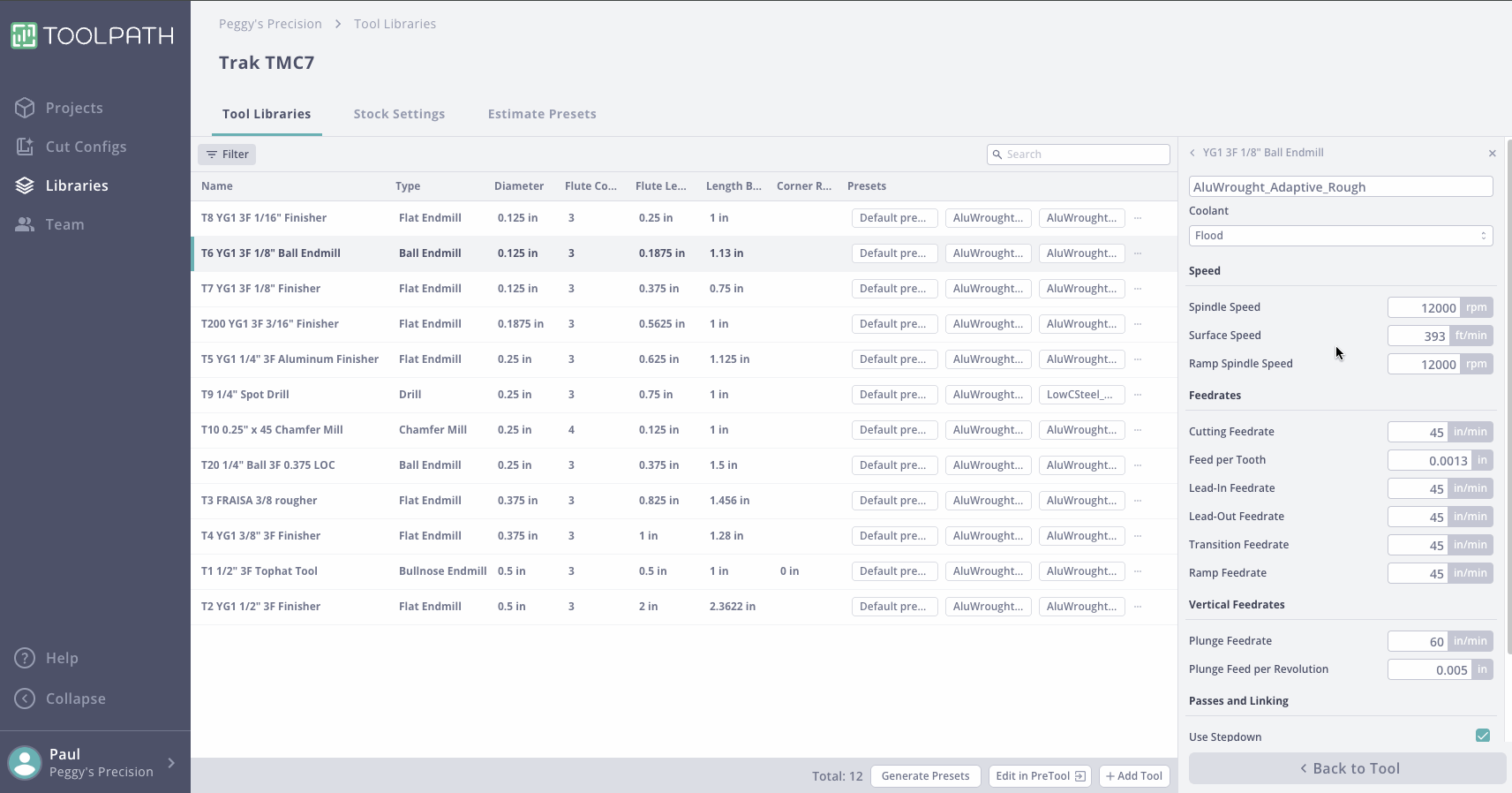Toggle the Use Stepdown checkbox
The image size is (1512, 793).
1483,736
